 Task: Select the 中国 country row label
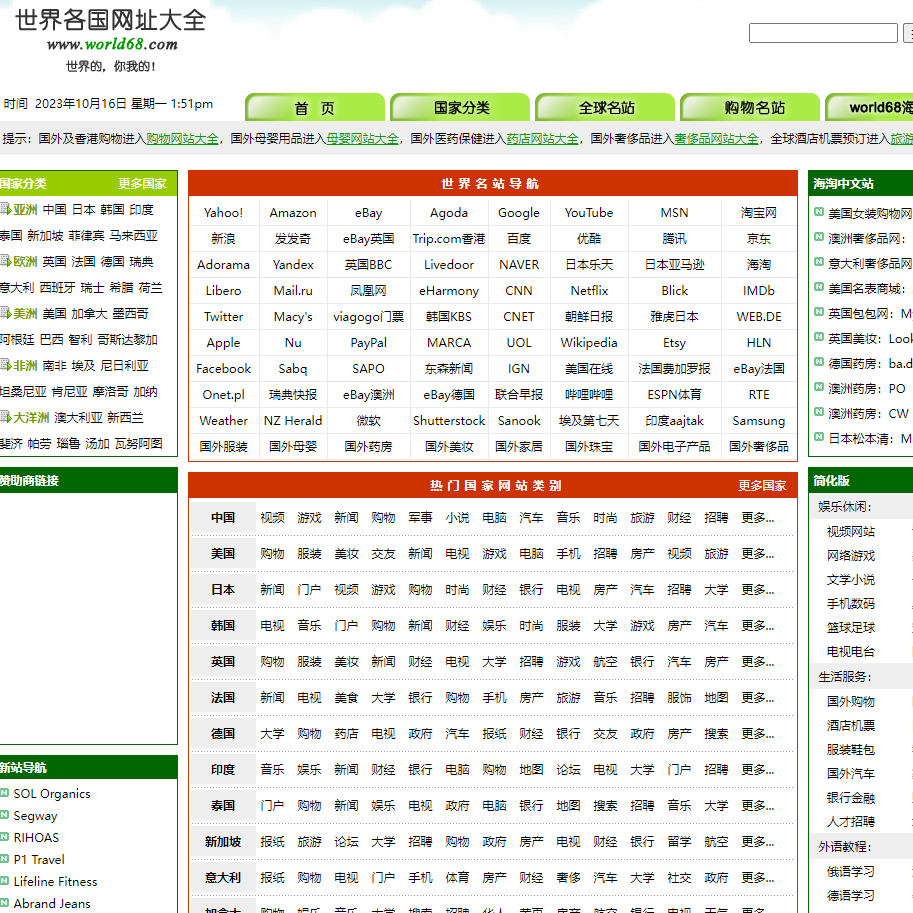click(223, 517)
